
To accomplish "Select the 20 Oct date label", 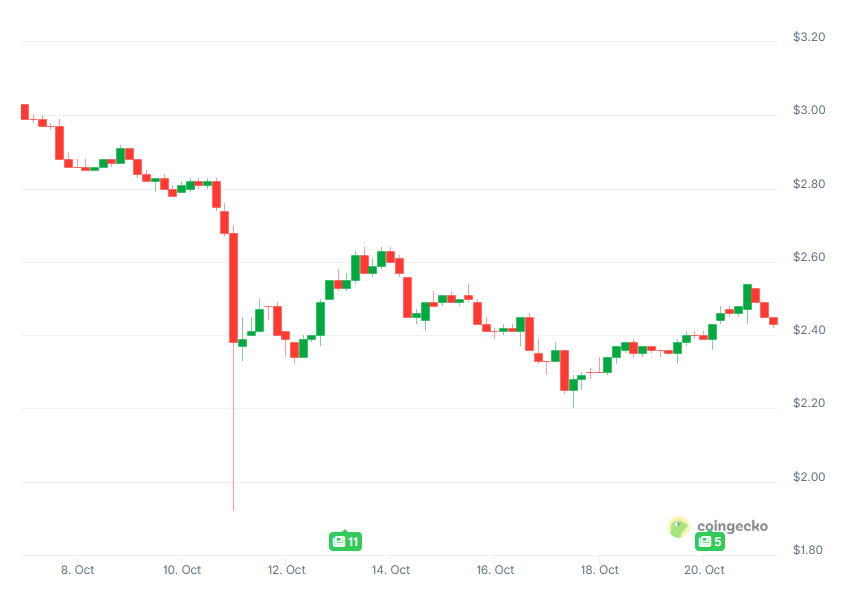I will (x=704, y=570).
